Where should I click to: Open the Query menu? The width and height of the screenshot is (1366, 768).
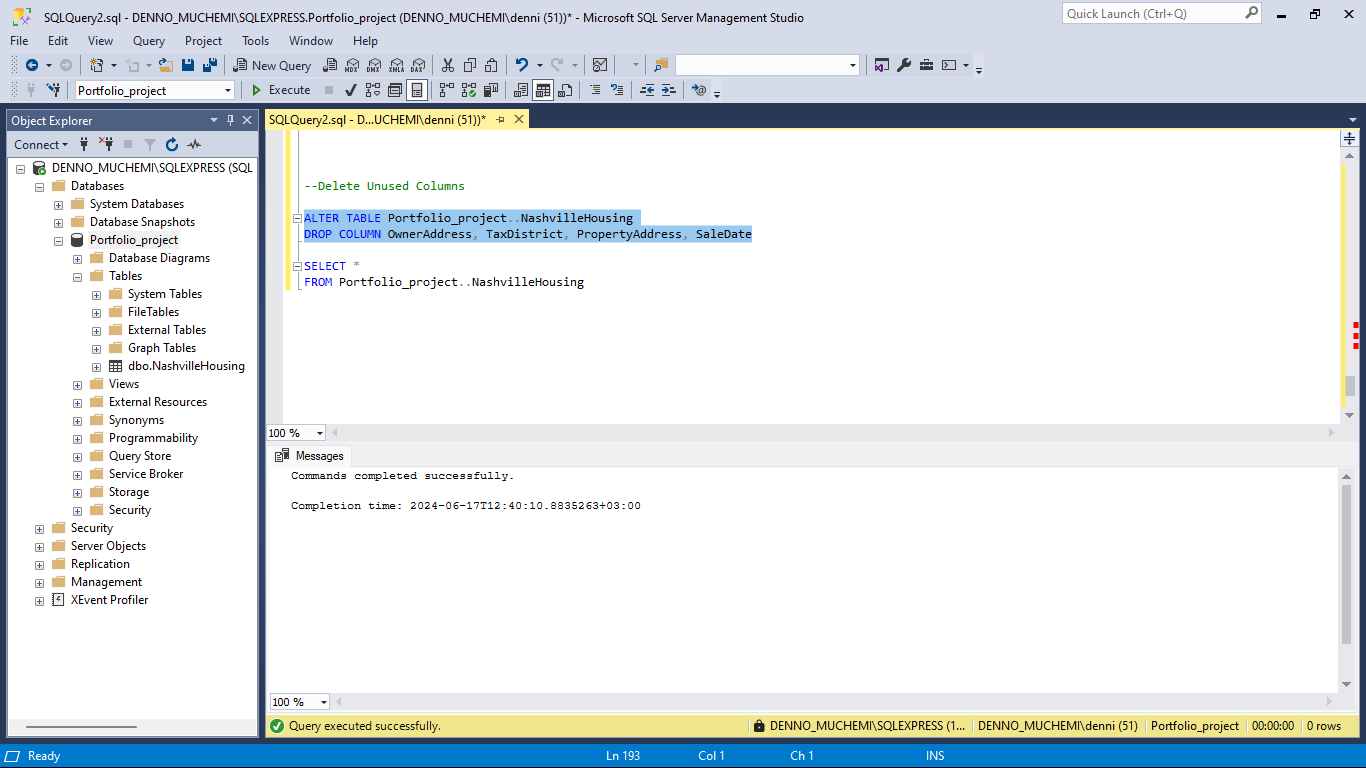click(149, 41)
